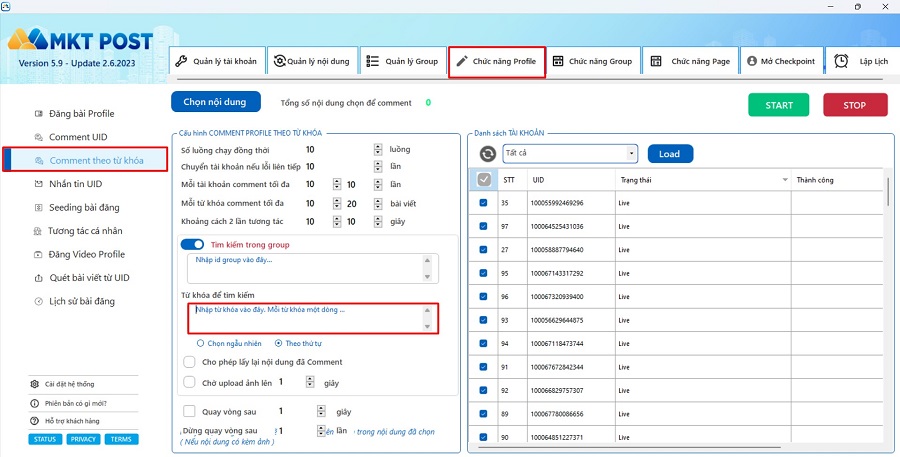Click UID cell 100055992469296
The width and height of the screenshot is (900, 457).
[557, 203]
